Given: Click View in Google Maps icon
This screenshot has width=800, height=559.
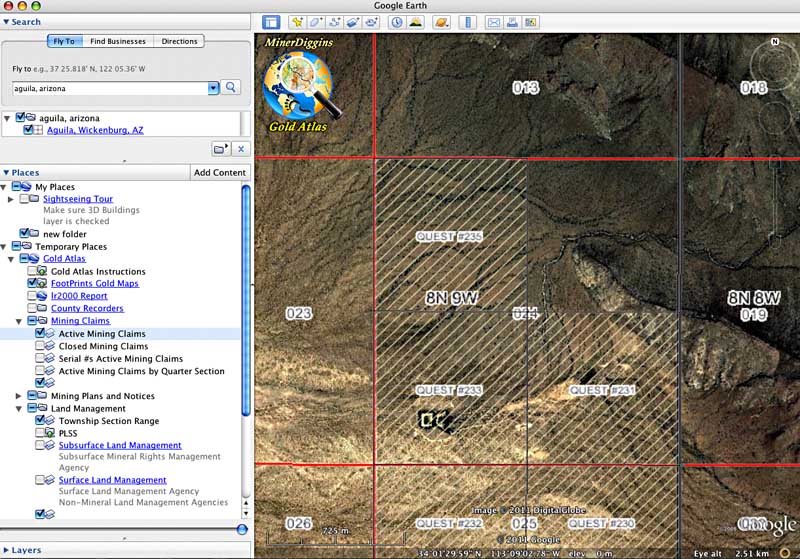Looking at the screenshot, I should click(531, 22).
